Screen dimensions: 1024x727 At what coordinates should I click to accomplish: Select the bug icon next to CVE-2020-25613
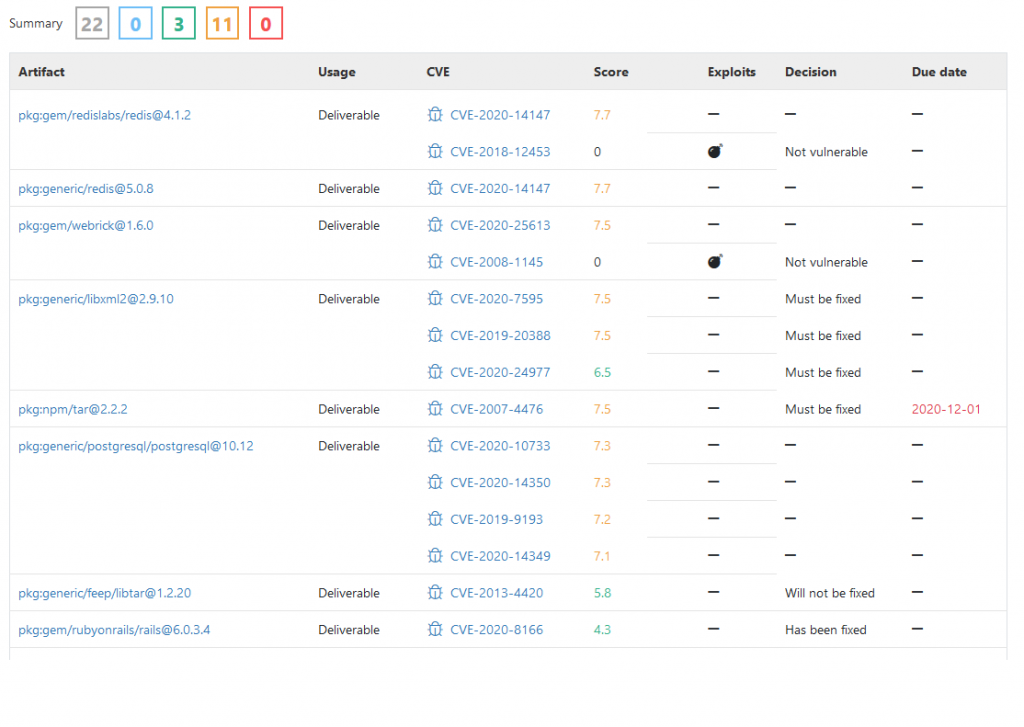point(435,225)
